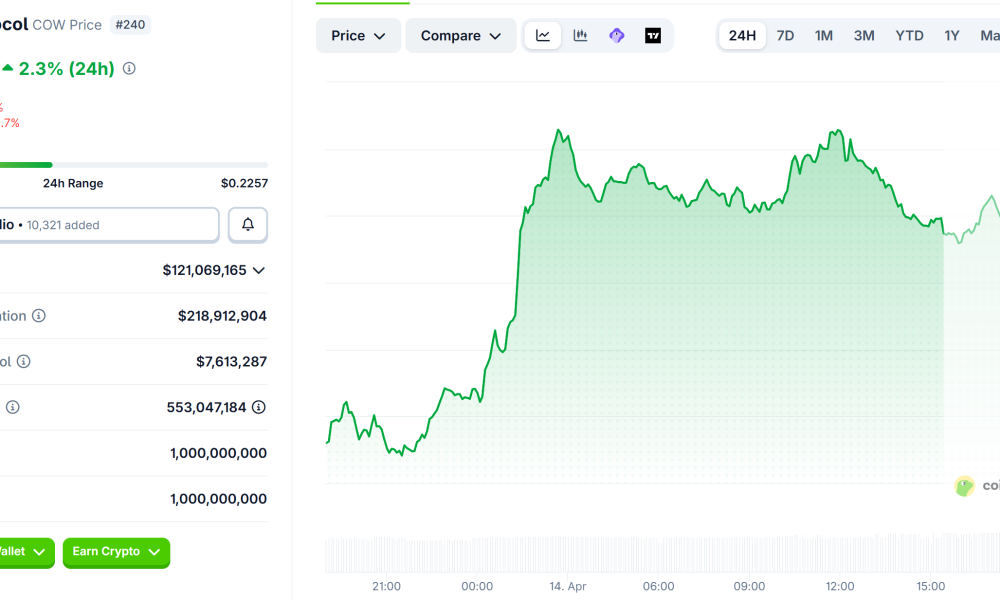Open the GeckoTerminal chart option
The height and width of the screenshot is (600, 1000).
coord(616,35)
